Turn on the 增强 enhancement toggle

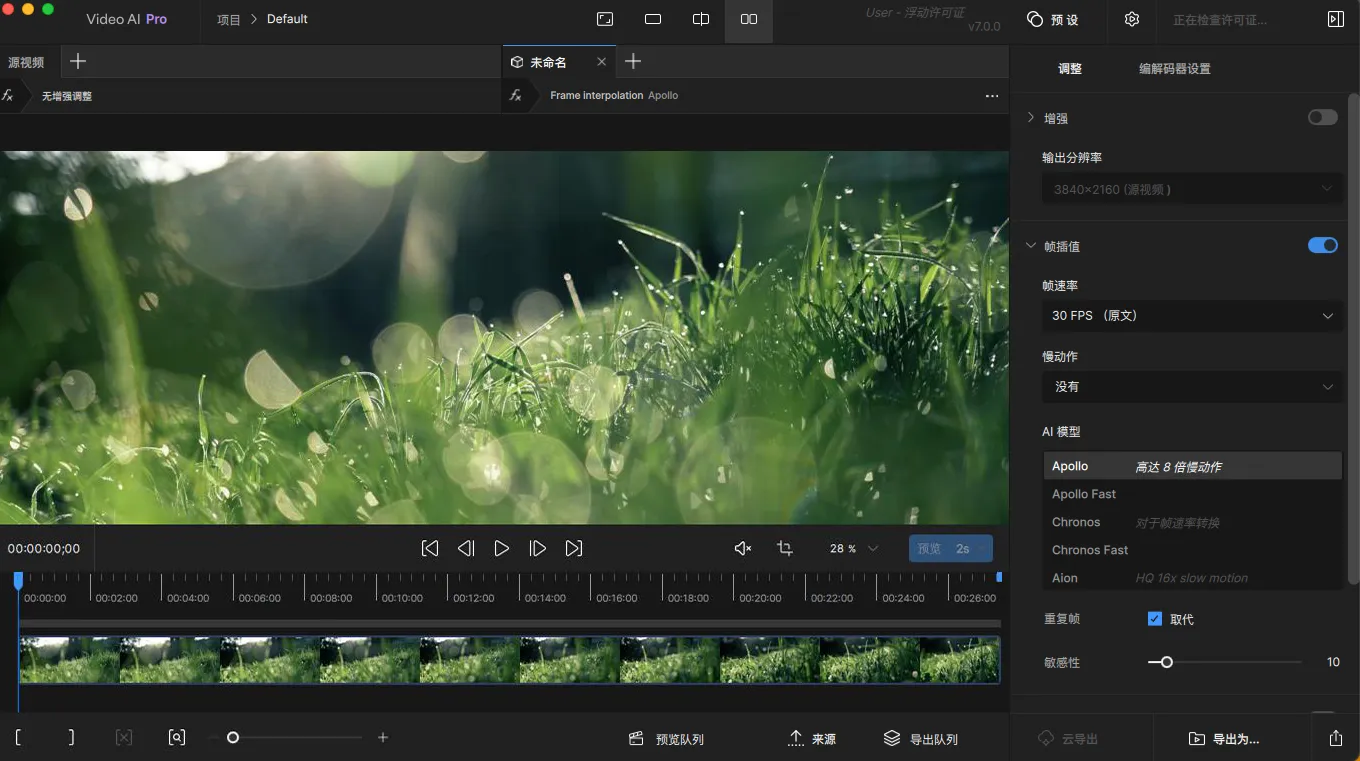click(1322, 118)
